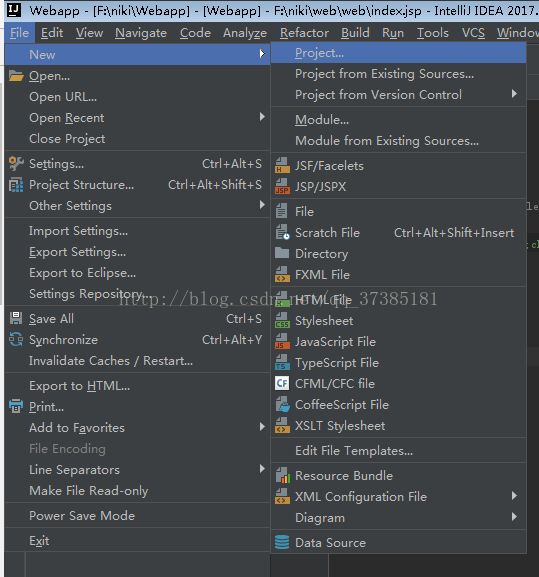
Task: Click the IntelliJ IDEA logo in title bar
Action: point(14,10)
